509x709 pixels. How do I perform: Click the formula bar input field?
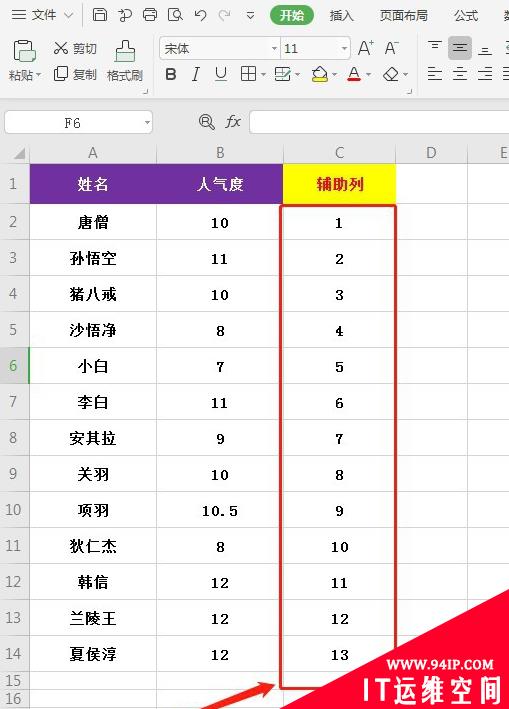379,122
